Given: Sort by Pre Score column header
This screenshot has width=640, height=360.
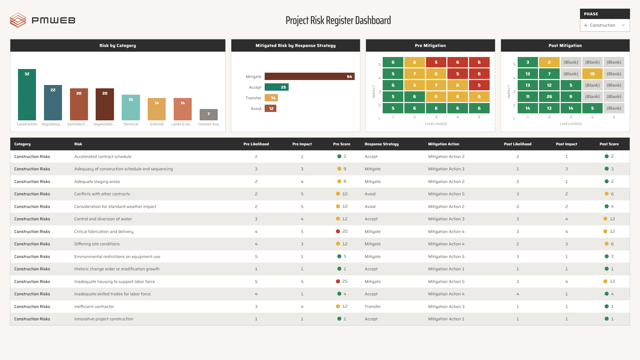Looking at the screenshot, I should pyautogui.click(x=342, y=144).
